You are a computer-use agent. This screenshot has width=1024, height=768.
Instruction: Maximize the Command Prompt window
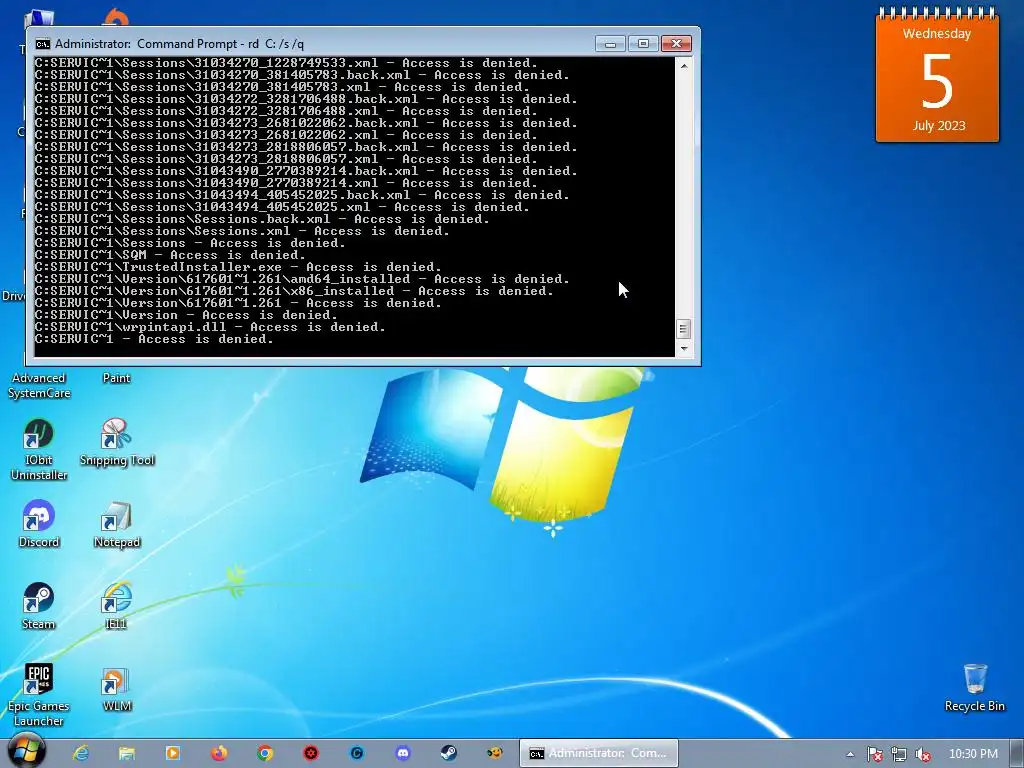pyautogui.click(x=643, y=44)
